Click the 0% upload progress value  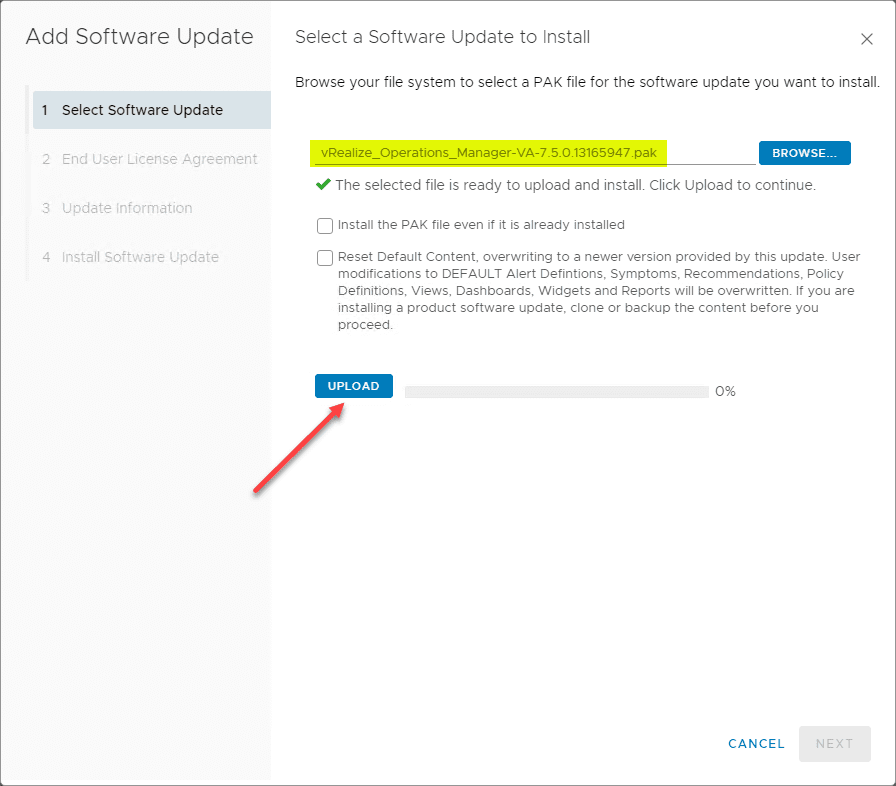point(725,391)
